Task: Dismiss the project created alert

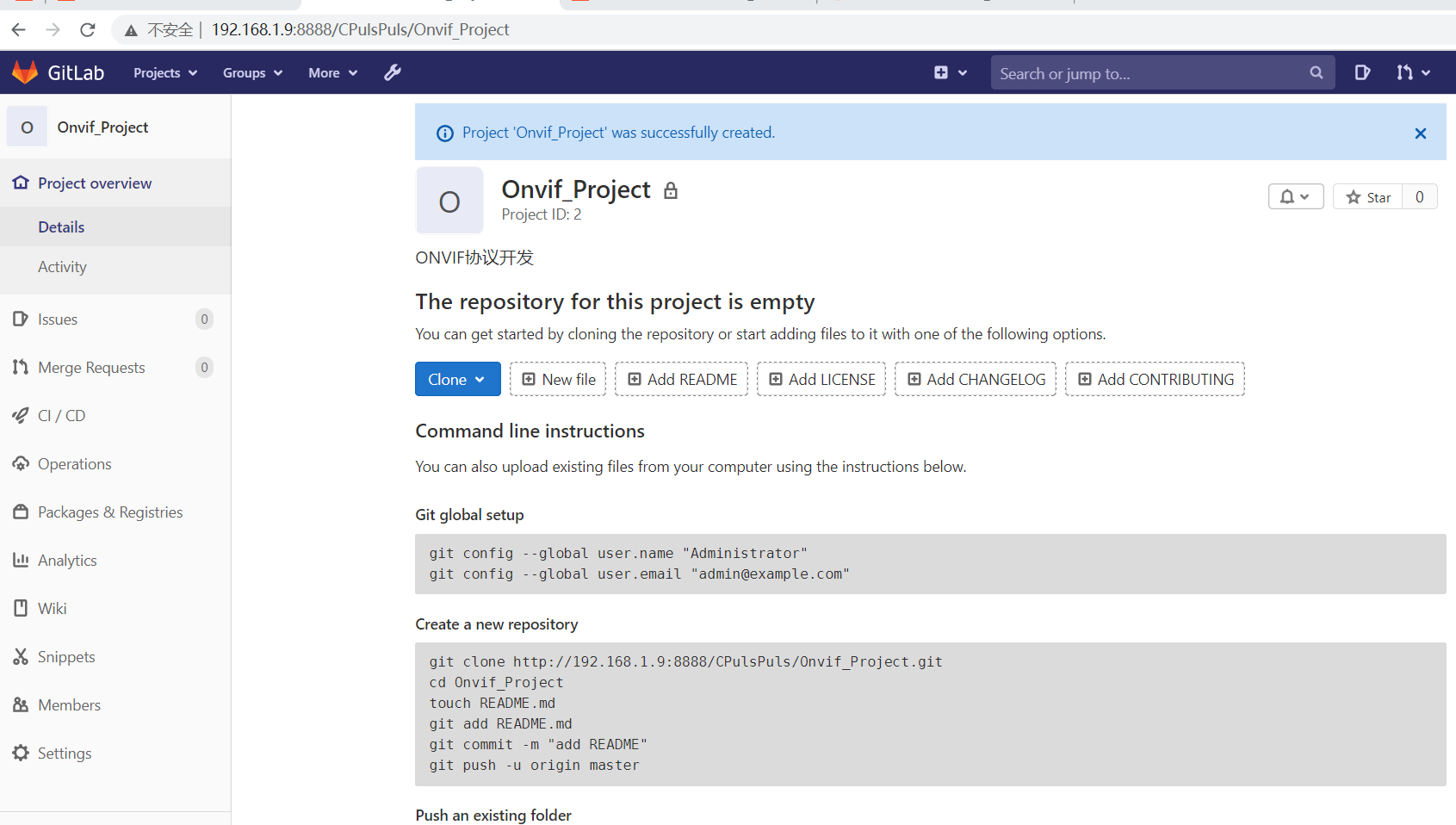Action: 1421,133
